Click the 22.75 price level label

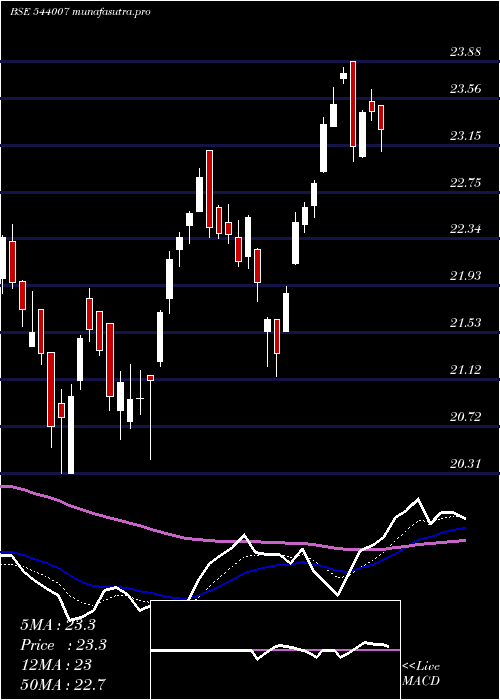click(466, 183)
